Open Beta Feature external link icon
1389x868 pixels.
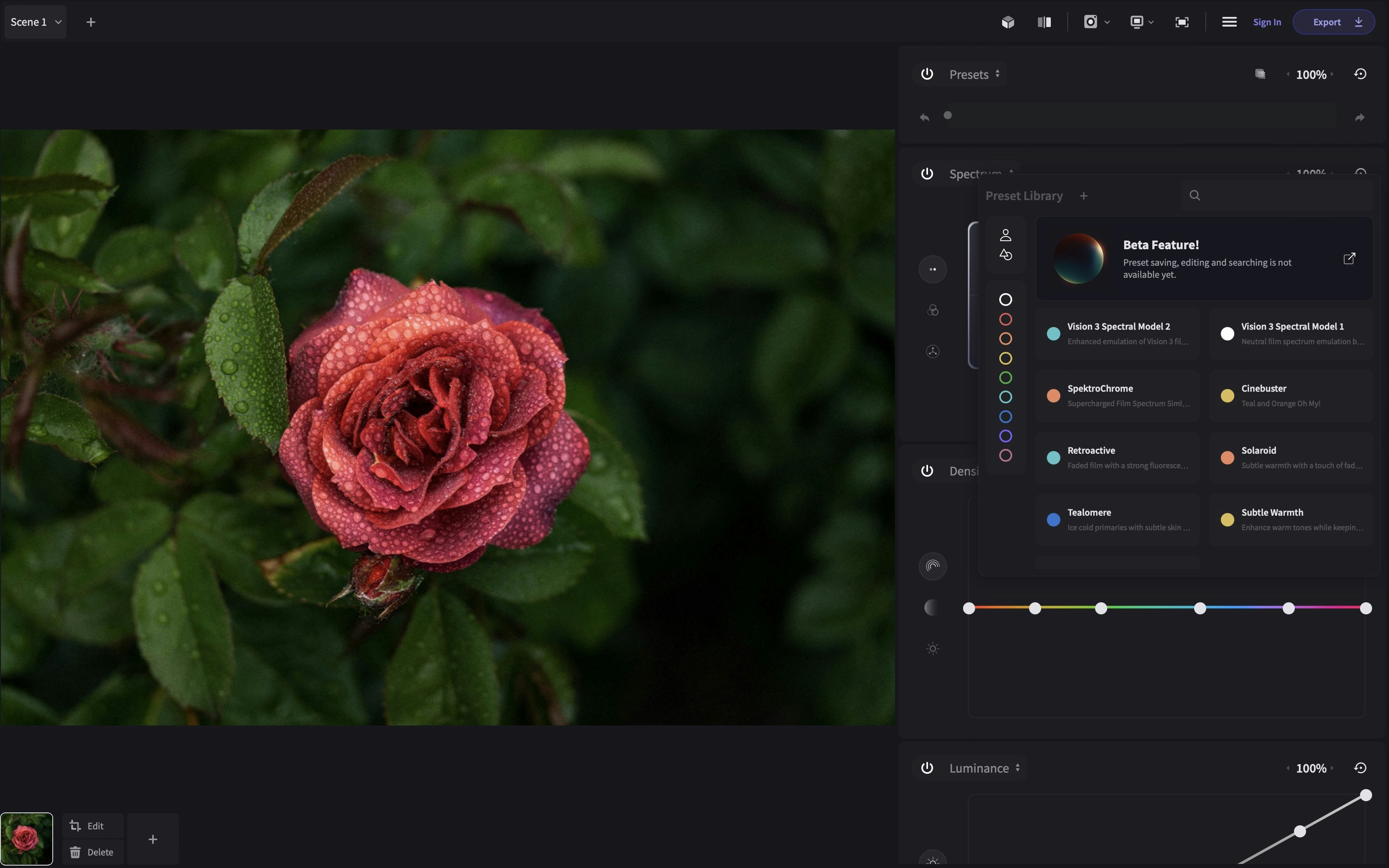tap(1350, 258)
